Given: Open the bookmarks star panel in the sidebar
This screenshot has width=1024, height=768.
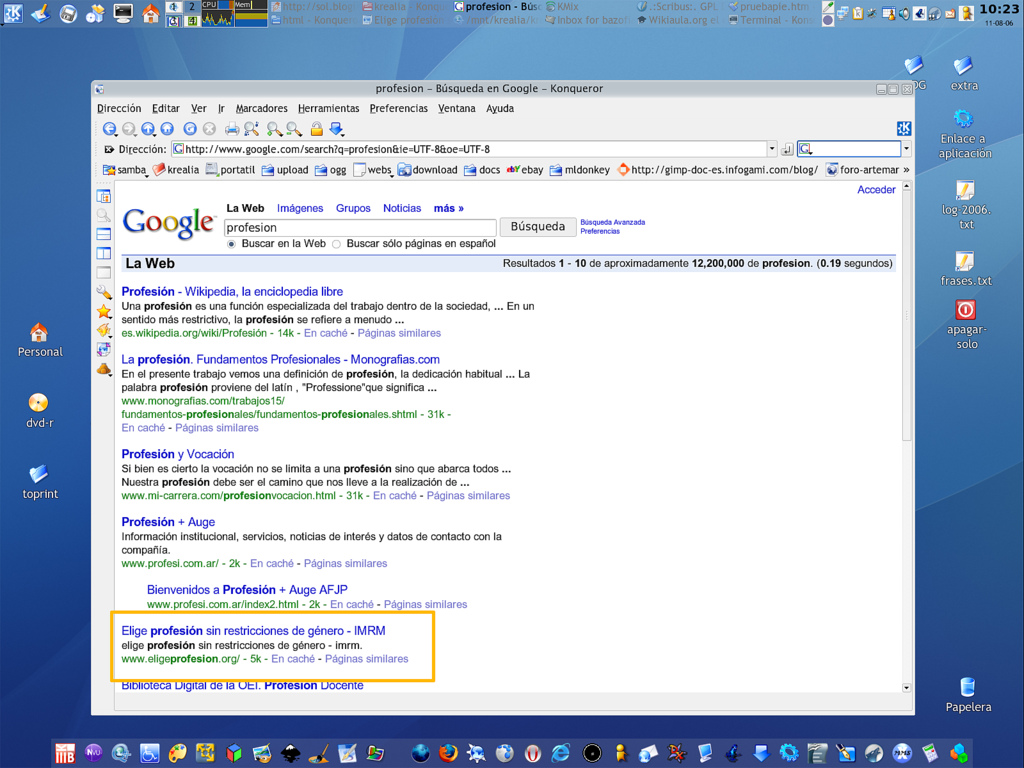Looking at the screenshot, I should coord(104,312).
